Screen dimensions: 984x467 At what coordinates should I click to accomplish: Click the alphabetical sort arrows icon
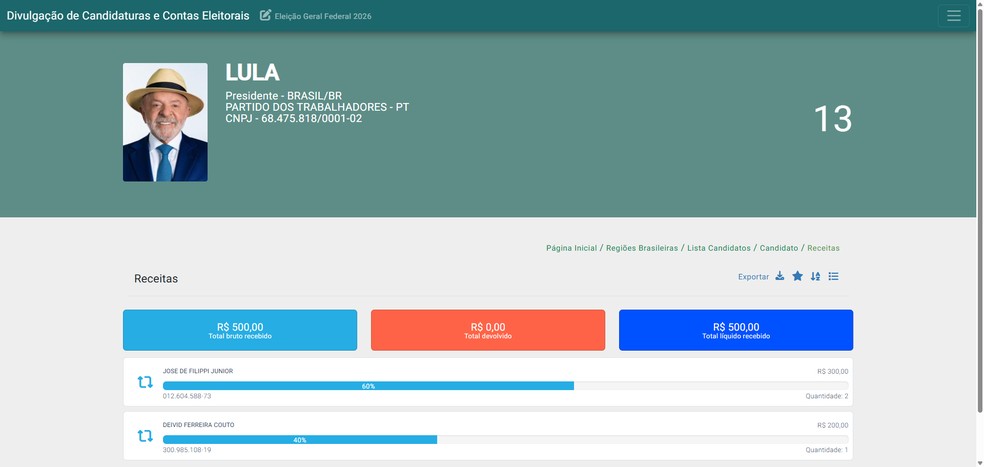click(815, 276)
